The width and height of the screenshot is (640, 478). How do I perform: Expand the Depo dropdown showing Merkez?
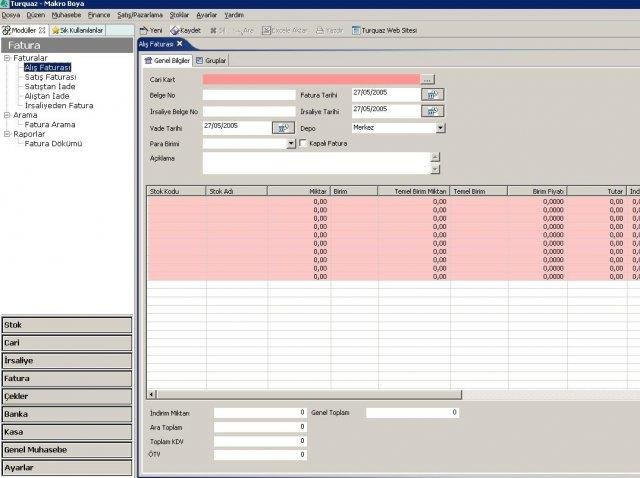(440, 128)
